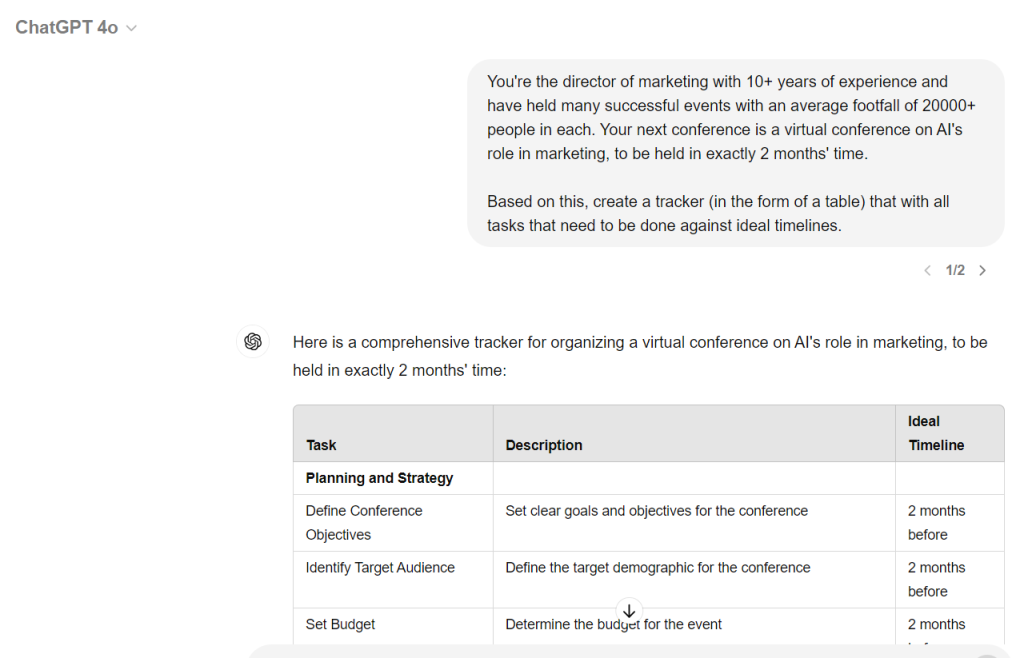Click the 'Here is a comprehensive tracker' intro text
1024x658 pixels.
pos(640,356)
